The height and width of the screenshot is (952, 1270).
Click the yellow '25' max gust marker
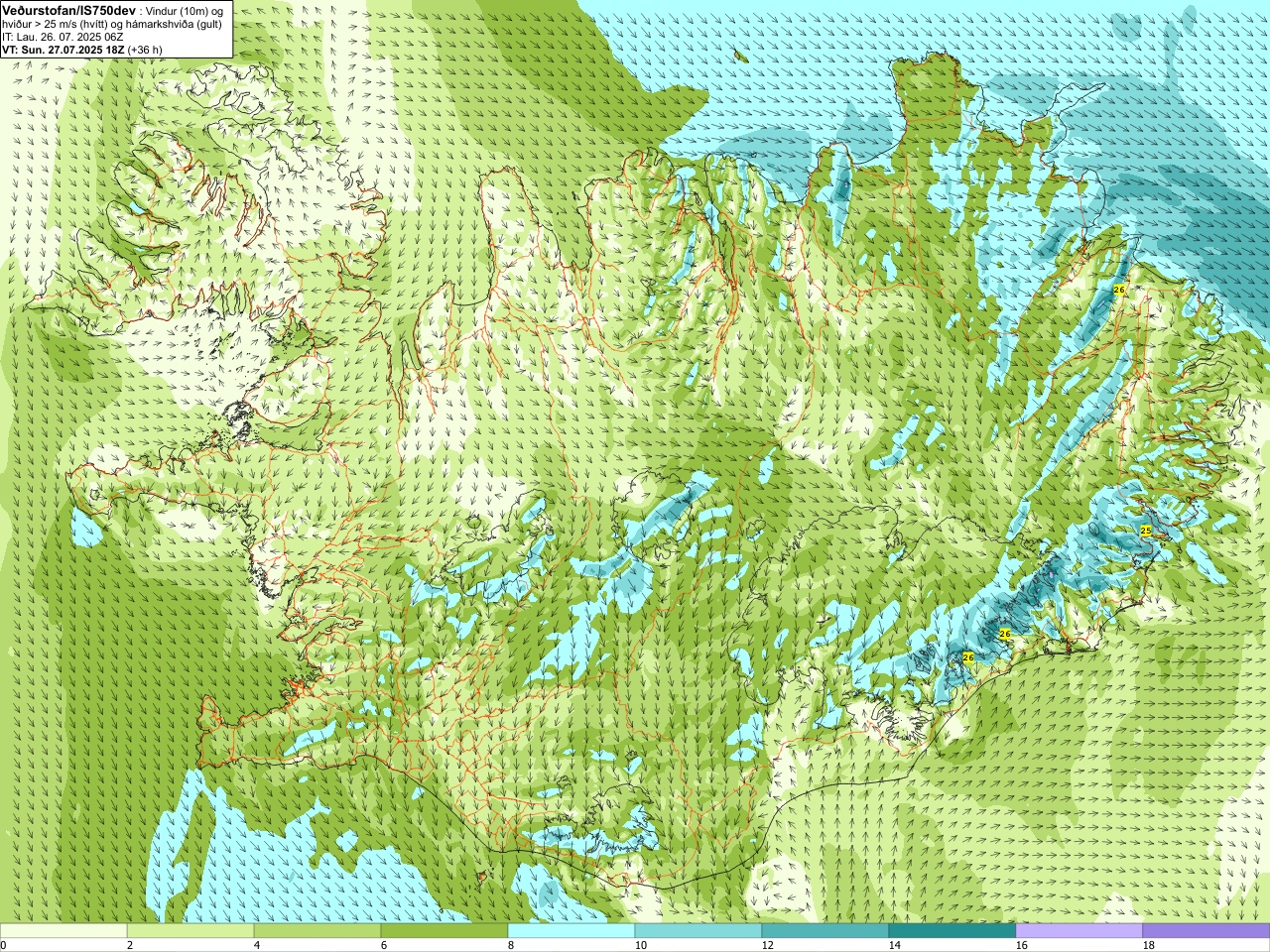pyautogui.click(x=1146, y=532)
